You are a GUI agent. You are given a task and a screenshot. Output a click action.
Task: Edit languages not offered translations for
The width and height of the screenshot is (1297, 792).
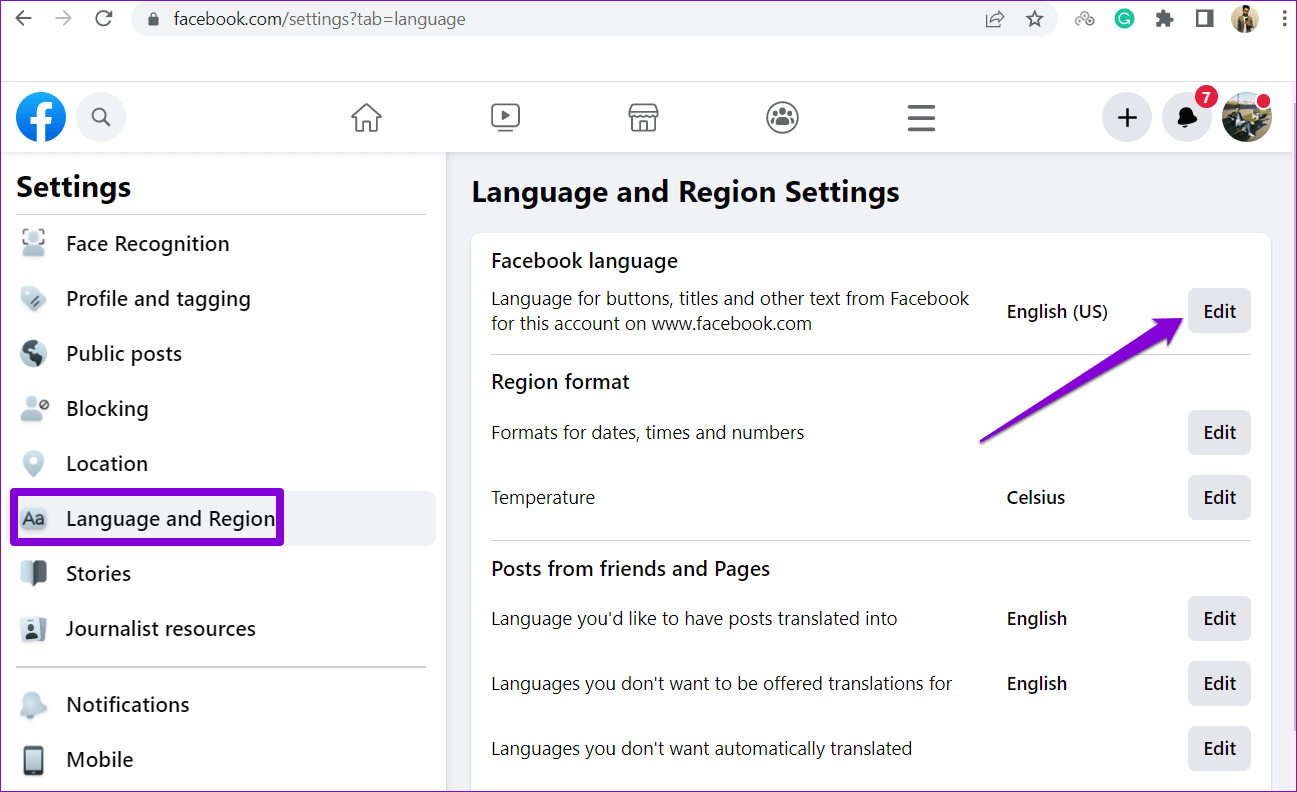(x=1219, y=683)
